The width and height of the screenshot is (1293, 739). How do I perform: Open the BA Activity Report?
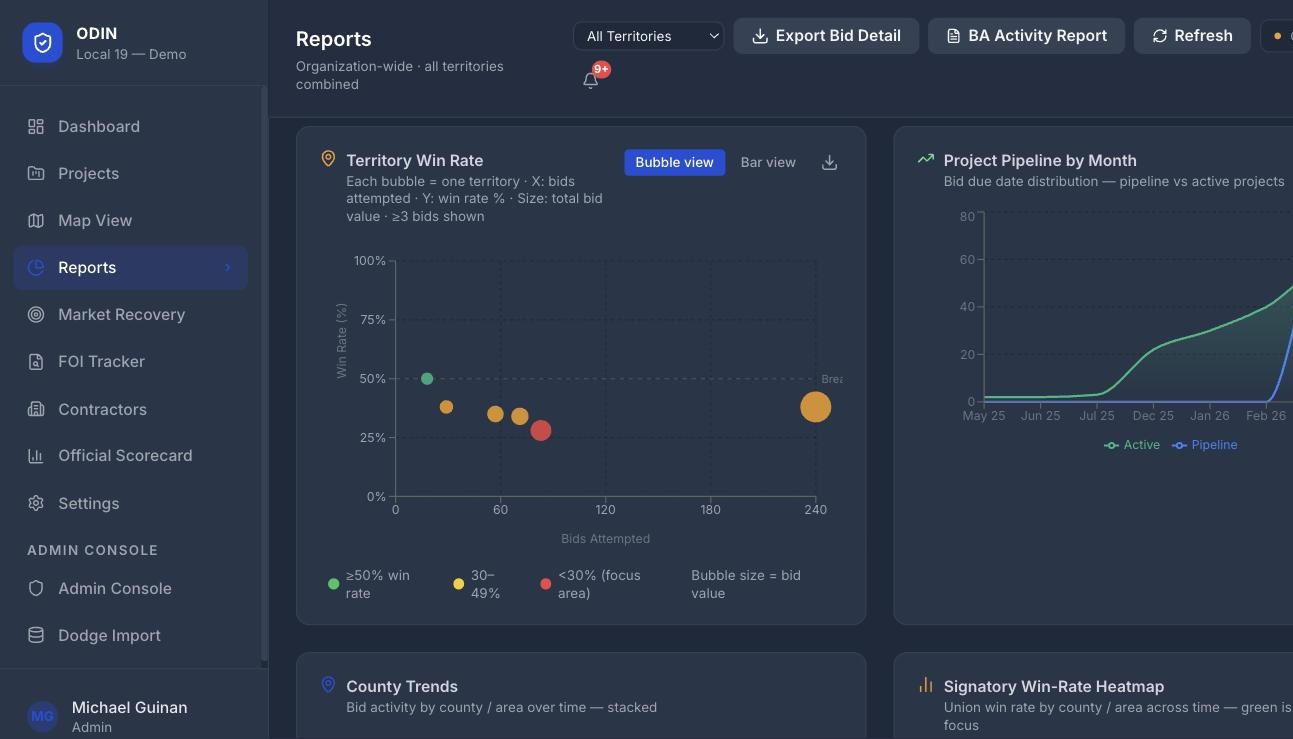pos(1026,36)
